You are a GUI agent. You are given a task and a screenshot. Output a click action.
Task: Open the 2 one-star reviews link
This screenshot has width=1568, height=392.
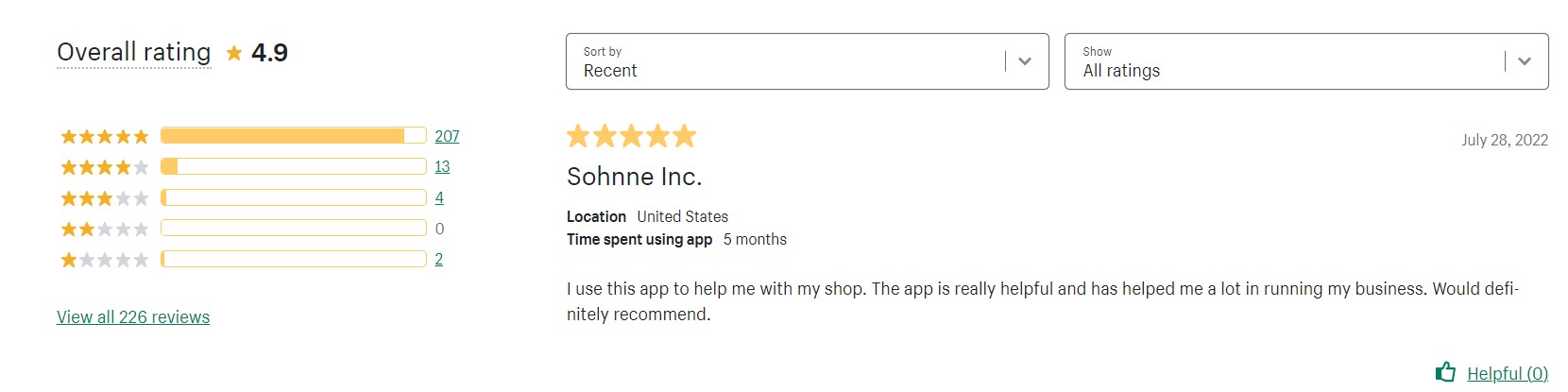coord(439,259)
